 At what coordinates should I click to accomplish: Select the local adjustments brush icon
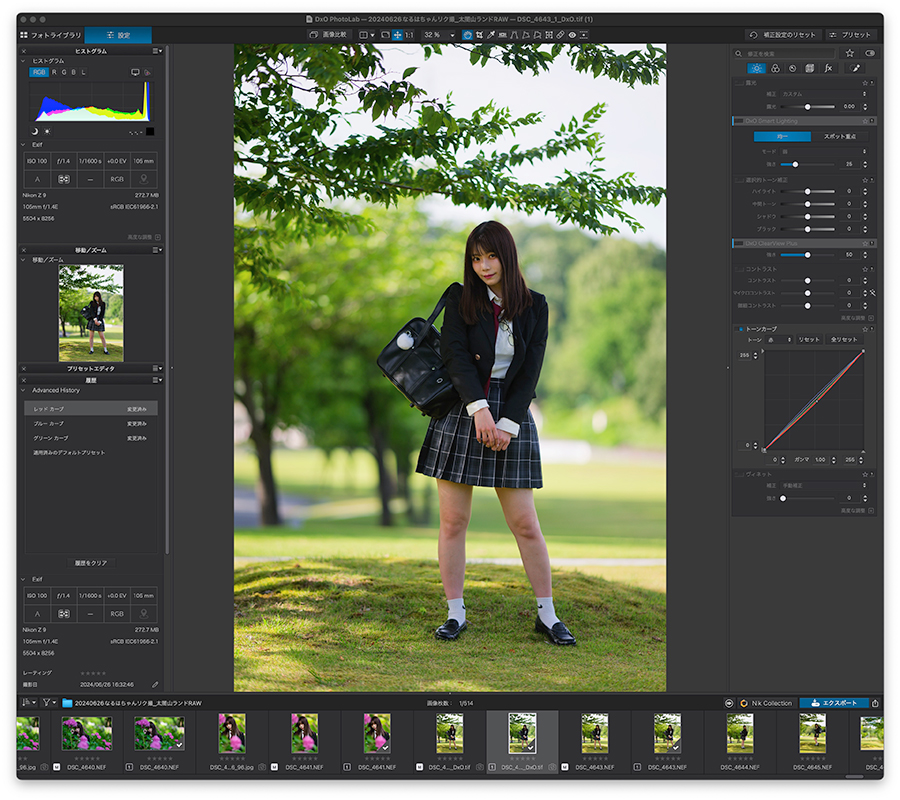coord(855,68)
